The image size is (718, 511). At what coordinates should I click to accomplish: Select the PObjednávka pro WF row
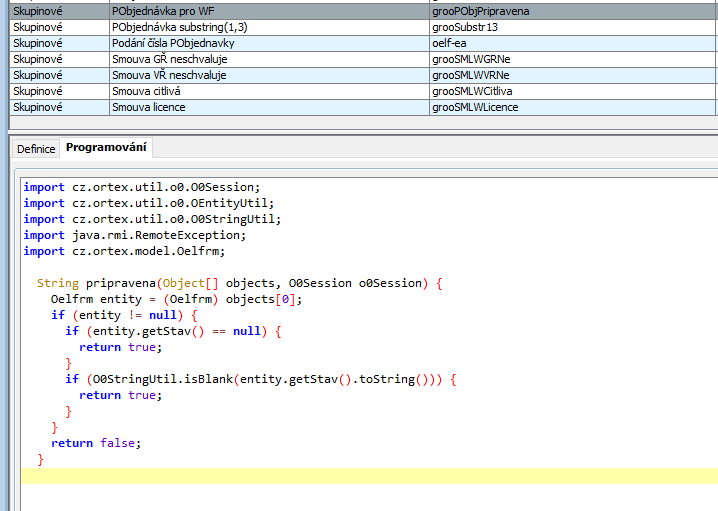pyautogui.click(x=163, y=11)
